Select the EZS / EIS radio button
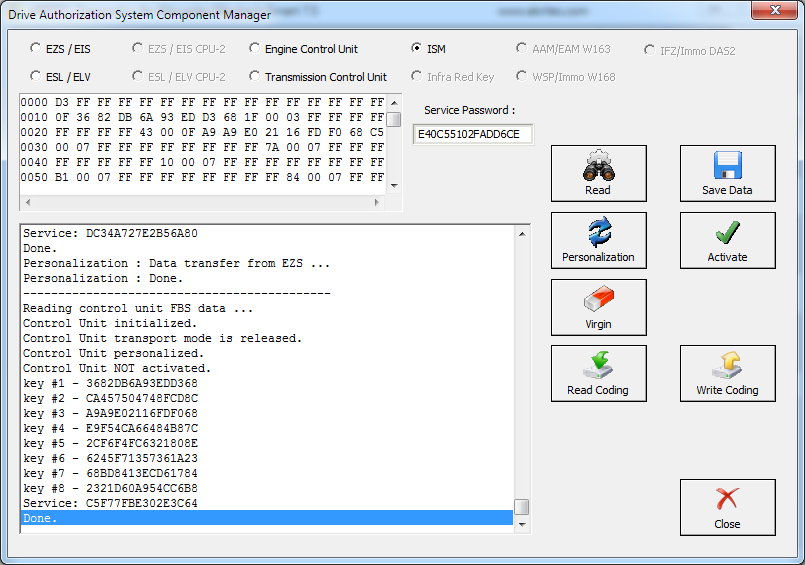 point(35,48)
